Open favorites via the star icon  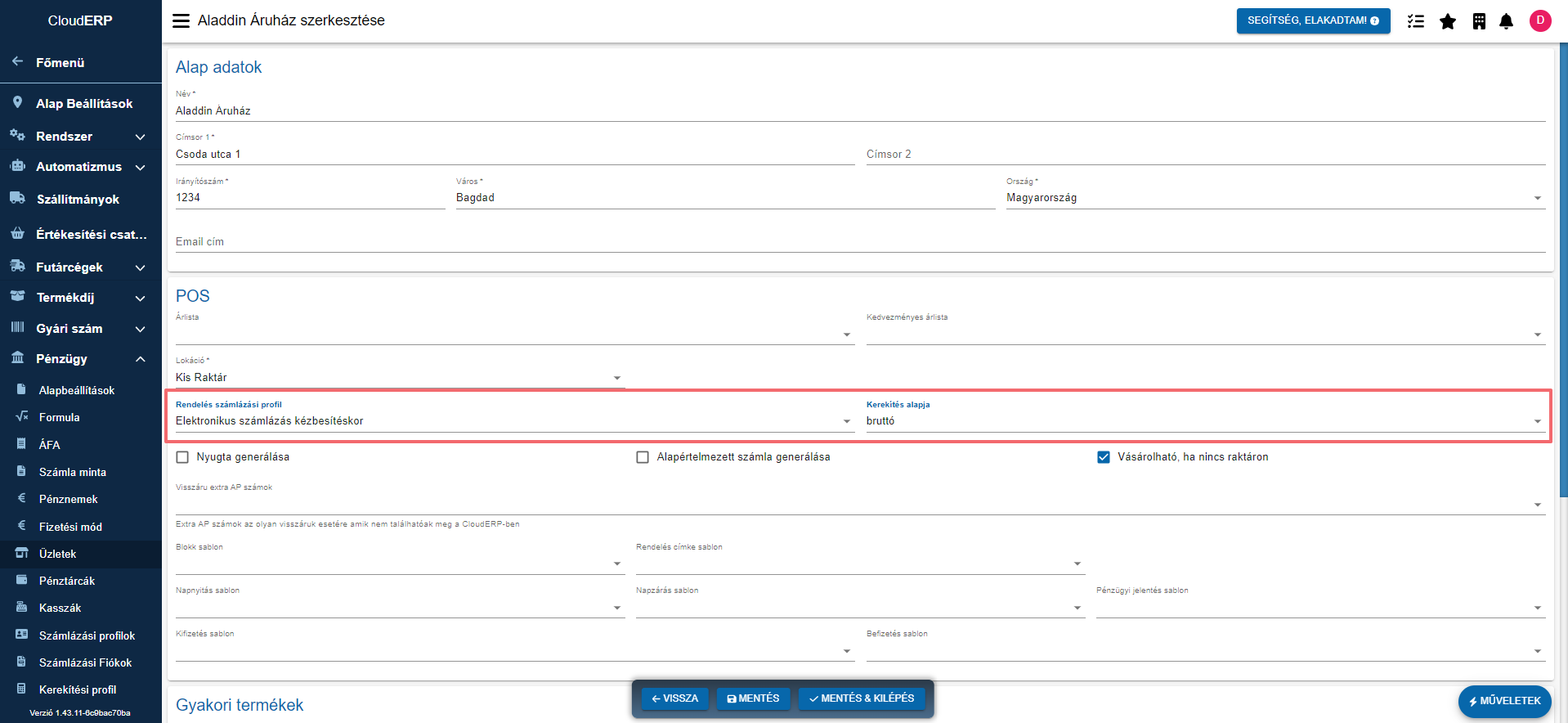pyautogui.click(x=1448, y=21)
